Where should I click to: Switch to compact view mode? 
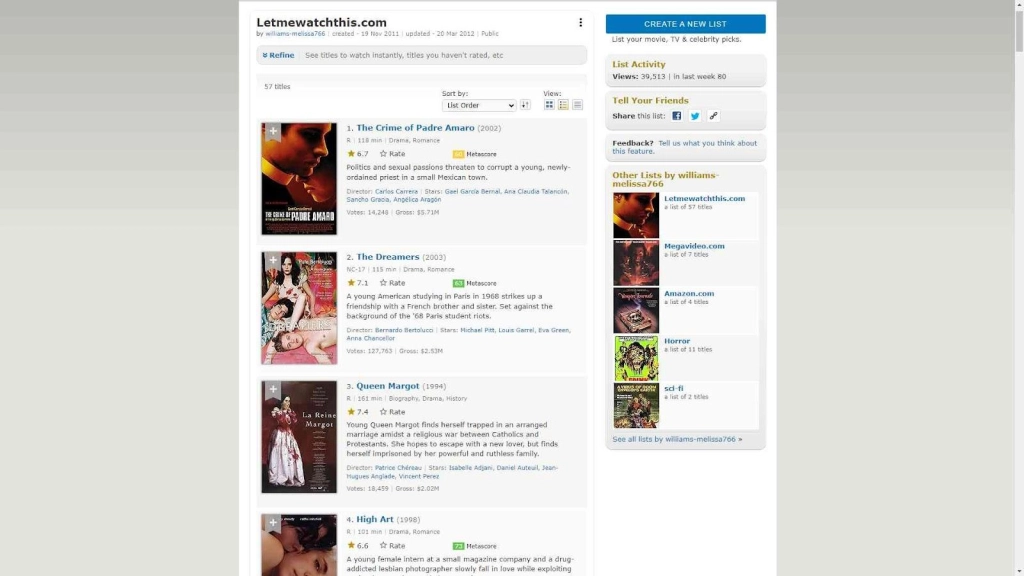pos(575,105)
